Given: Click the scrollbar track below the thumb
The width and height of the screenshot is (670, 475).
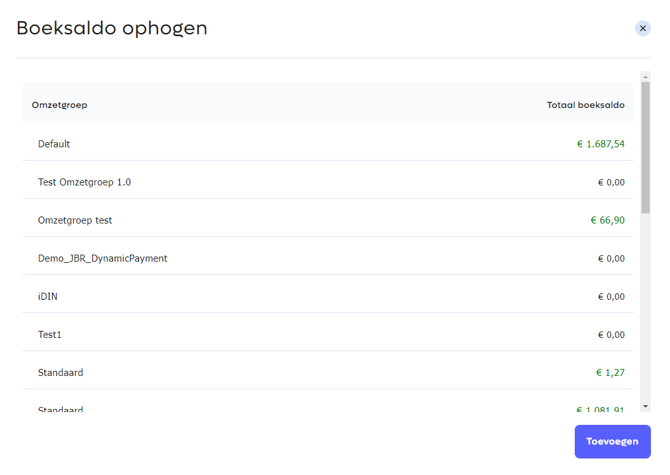Looking at the screenshot, I should pos(645,308).
